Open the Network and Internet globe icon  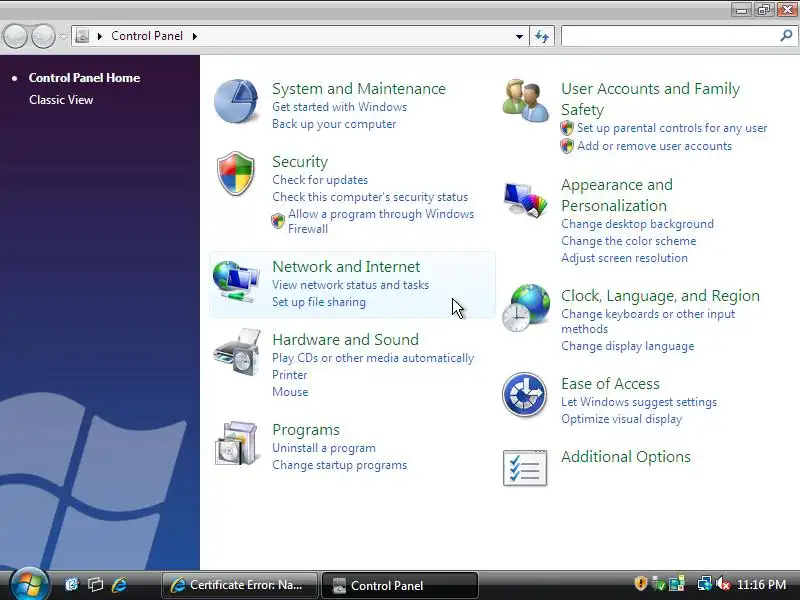[x=235, y=281]
